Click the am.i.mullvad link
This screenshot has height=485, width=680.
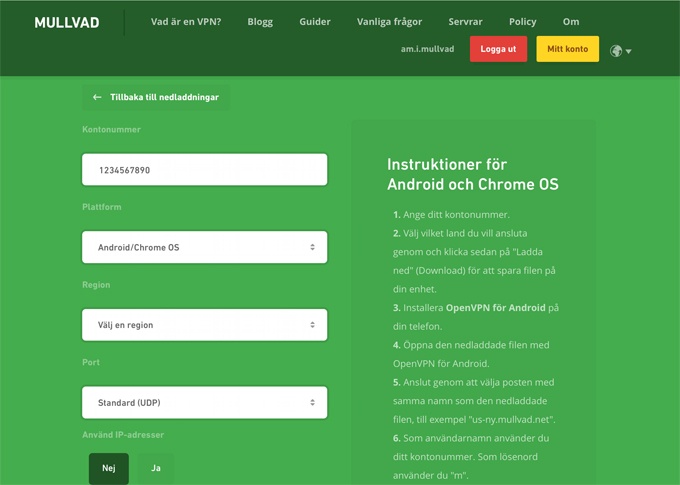(x=427, y=49)
